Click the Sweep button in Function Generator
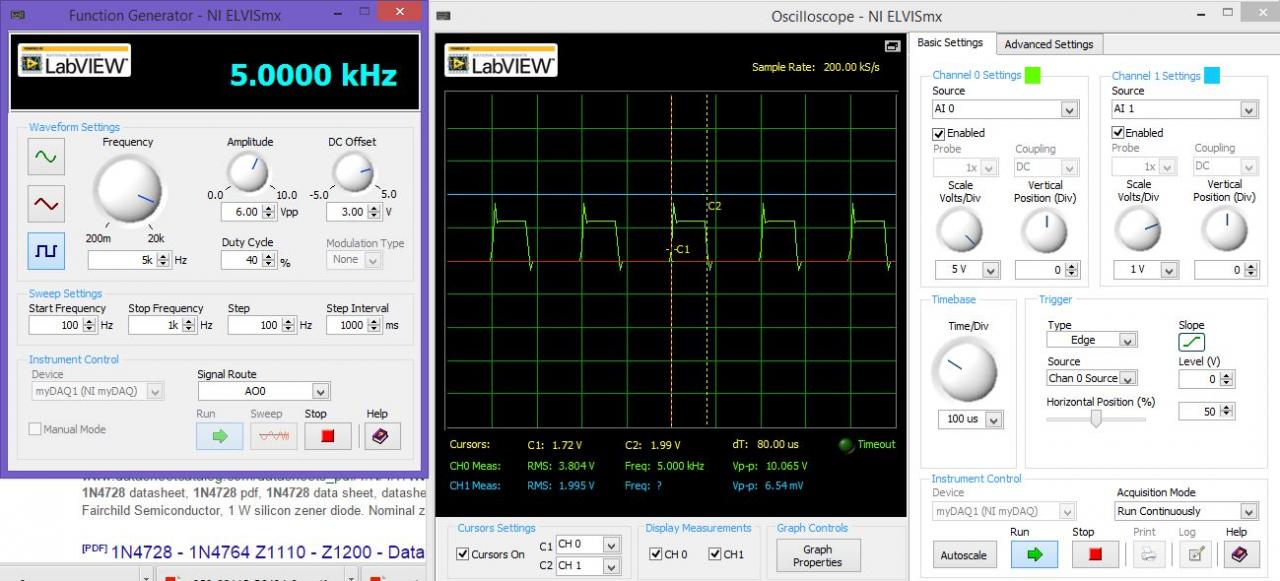 coord(273,436)
